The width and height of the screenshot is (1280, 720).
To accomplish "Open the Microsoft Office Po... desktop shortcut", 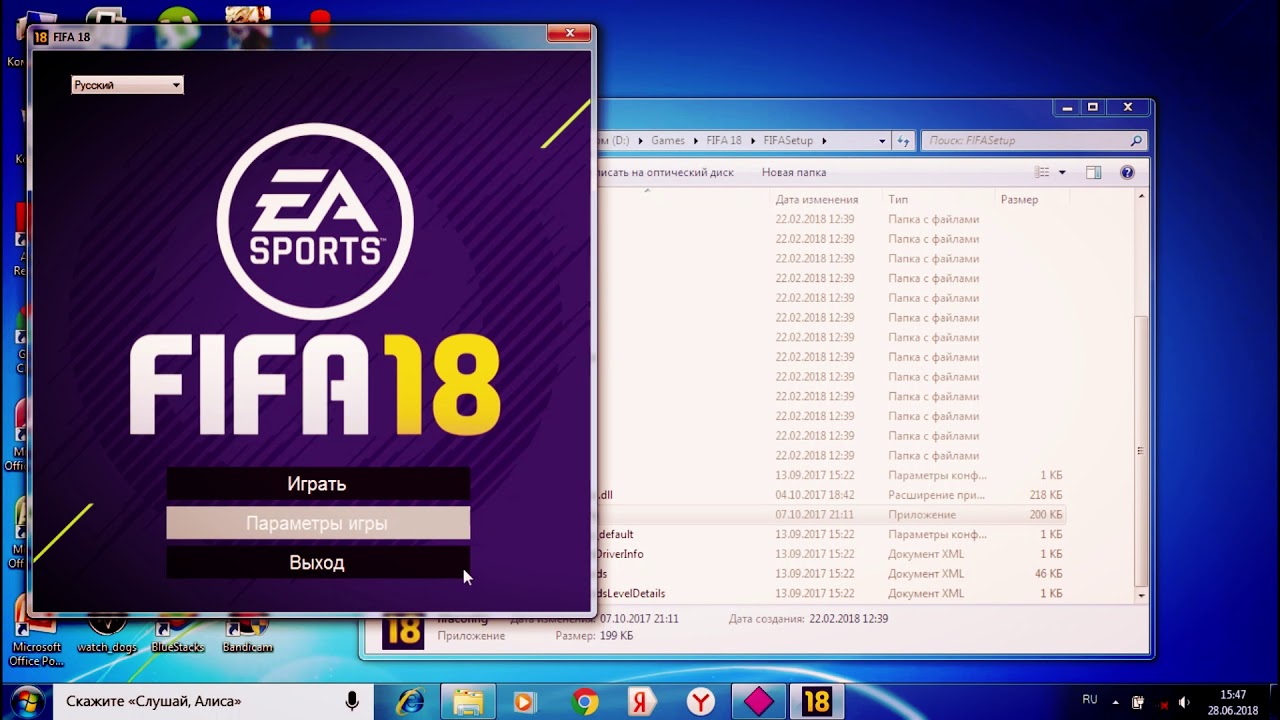I will pos(37,640).
